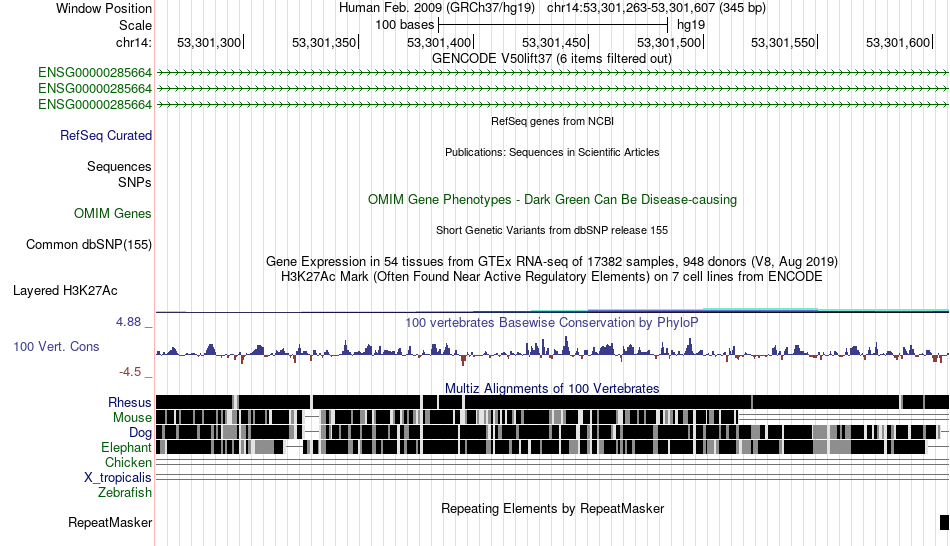Click the 53,301,450 ruler position
Viewport: 950px width, 546px height.
tap(554, 42)
